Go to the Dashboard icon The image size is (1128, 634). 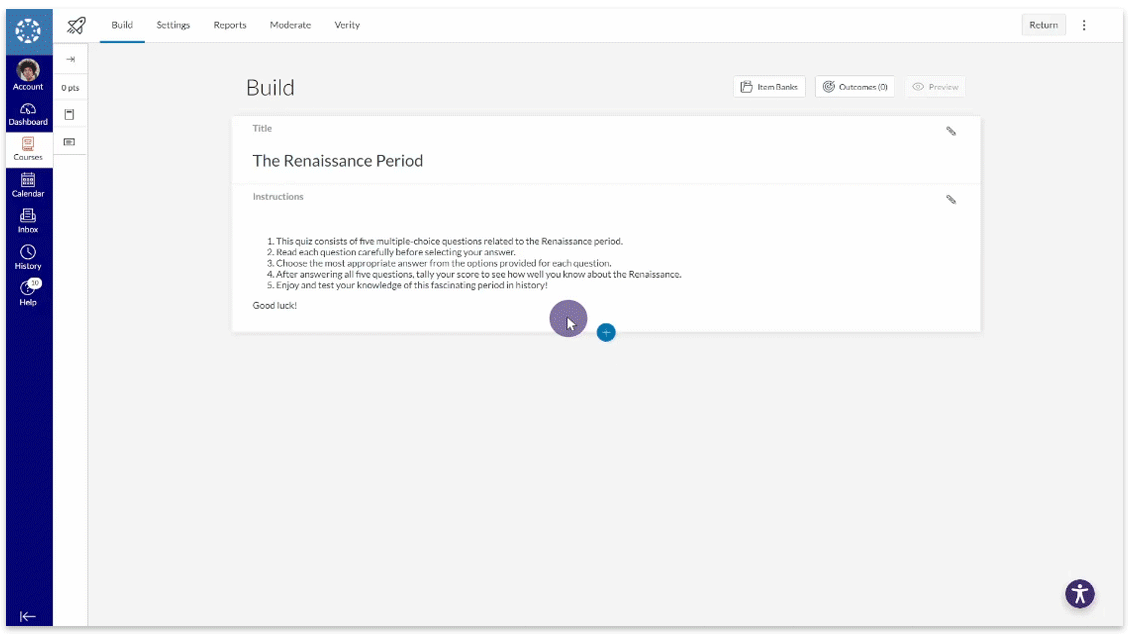tap(28, 113)
